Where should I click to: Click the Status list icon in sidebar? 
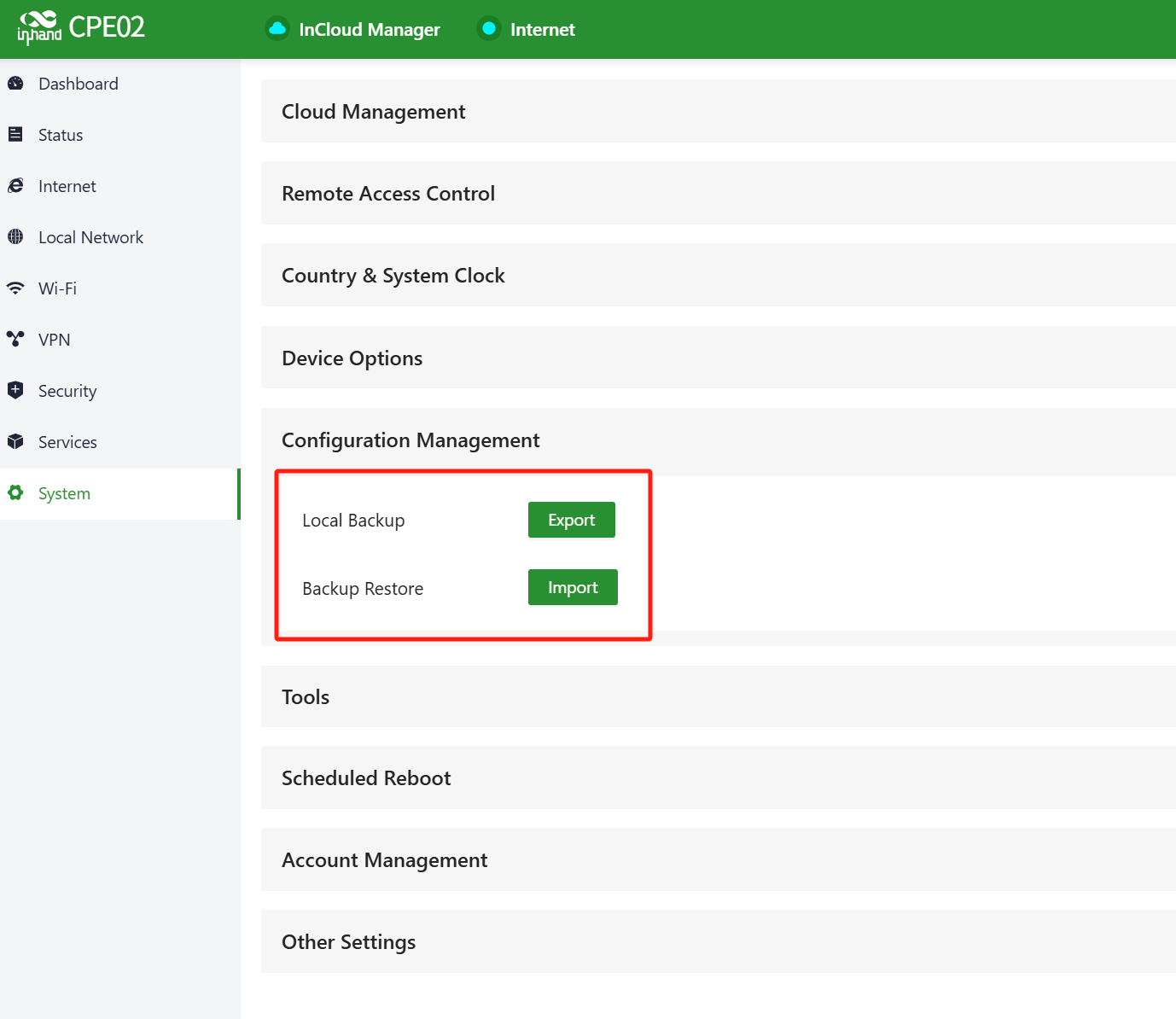coord(15,135)
